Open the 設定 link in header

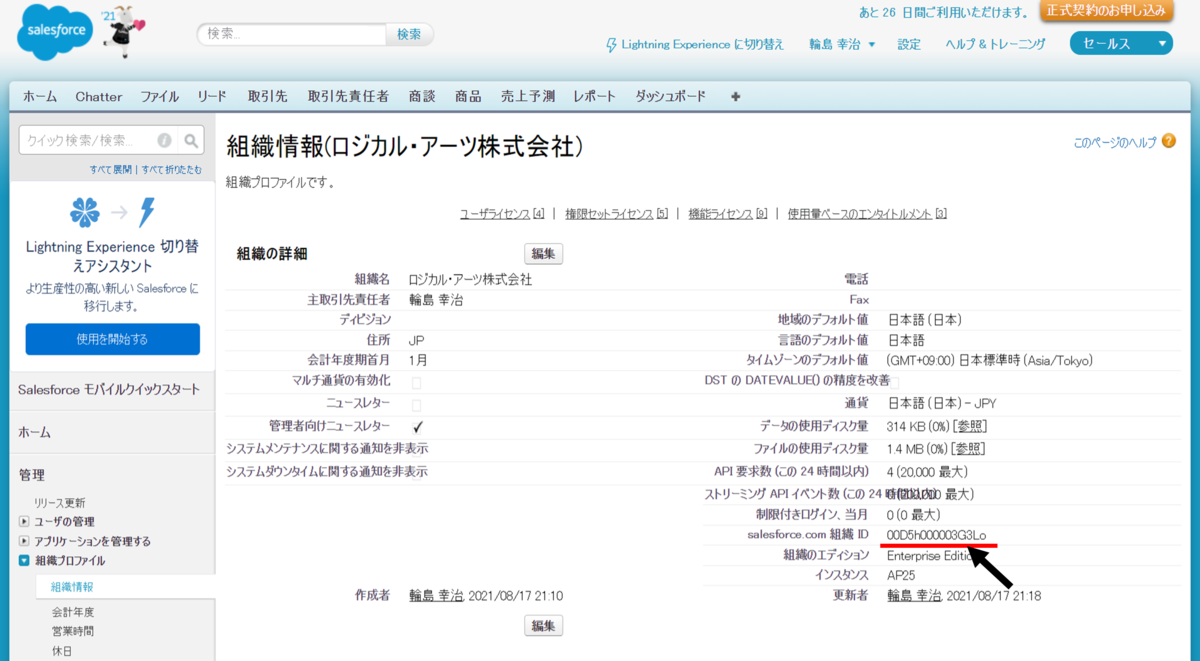(909, 44)
